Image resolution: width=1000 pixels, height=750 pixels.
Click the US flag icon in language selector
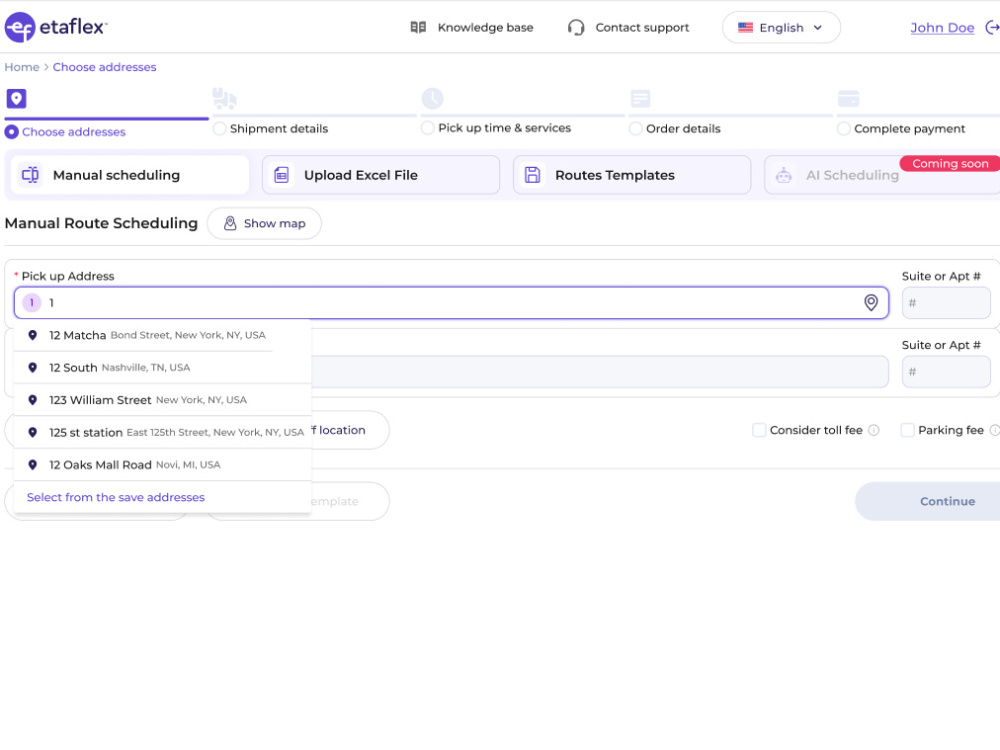coord(745,27)
